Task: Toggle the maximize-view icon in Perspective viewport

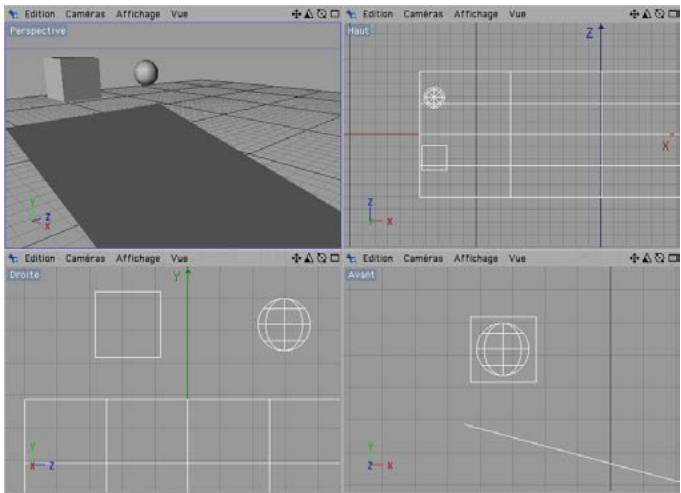Action: 335,14
